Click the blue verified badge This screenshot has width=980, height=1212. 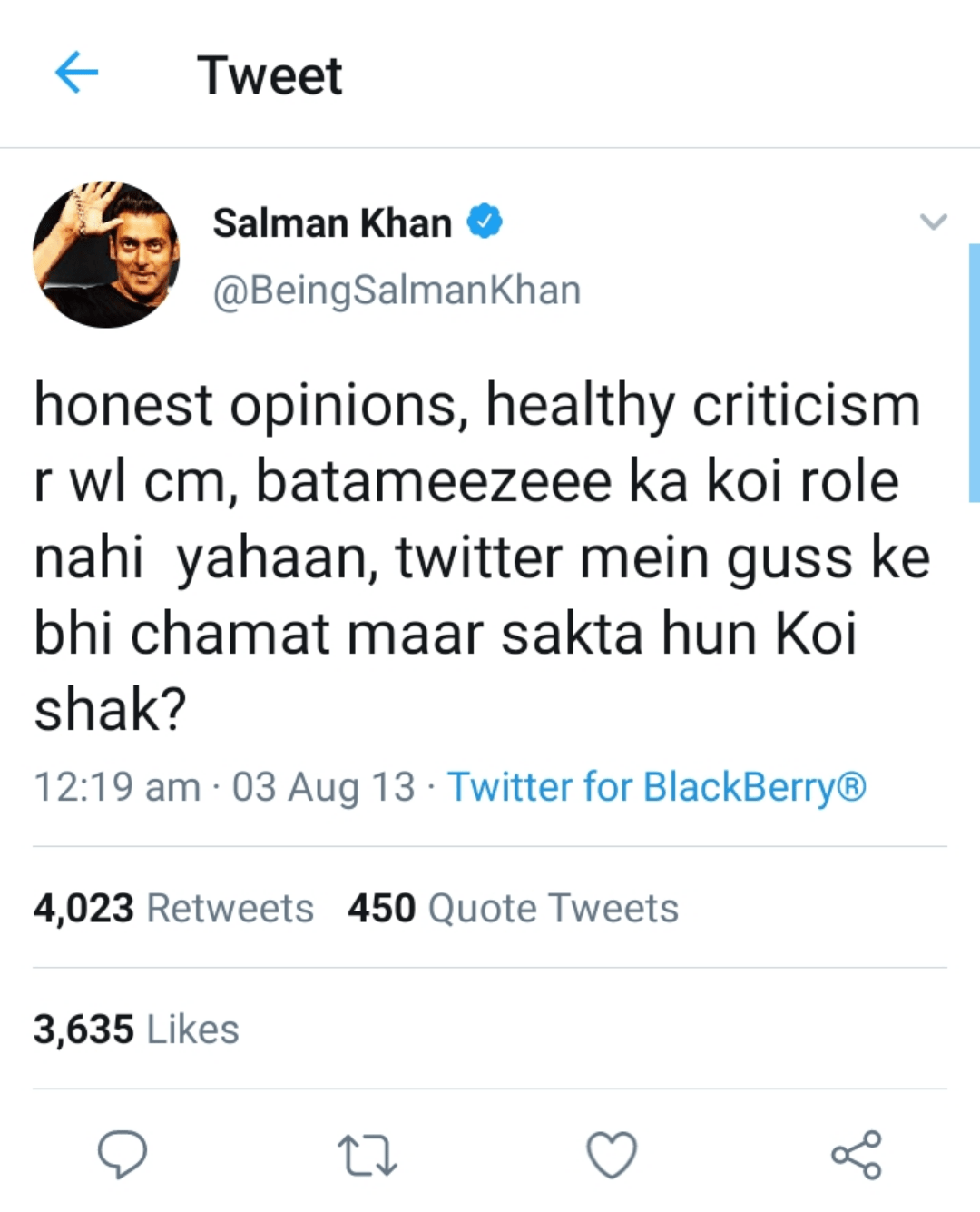(485, 222)
